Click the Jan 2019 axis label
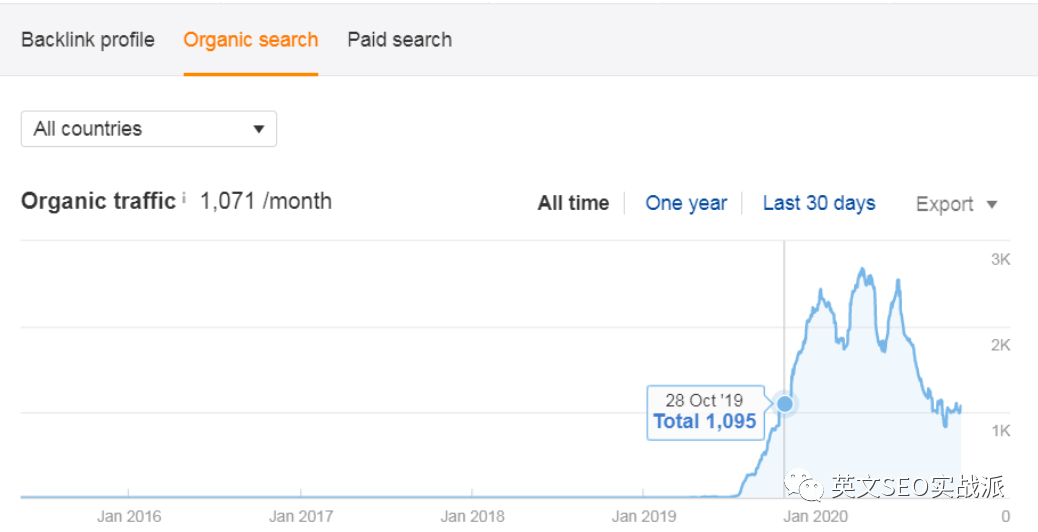 click(x=644, y=516)
